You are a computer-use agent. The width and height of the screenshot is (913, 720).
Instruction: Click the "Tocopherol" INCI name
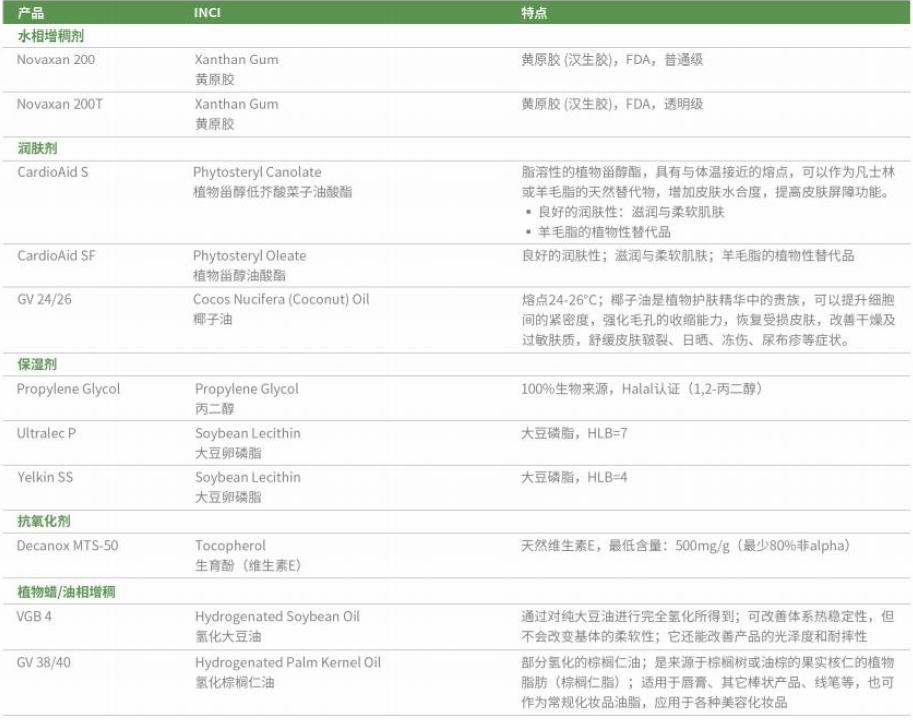[x=230, y=546]
